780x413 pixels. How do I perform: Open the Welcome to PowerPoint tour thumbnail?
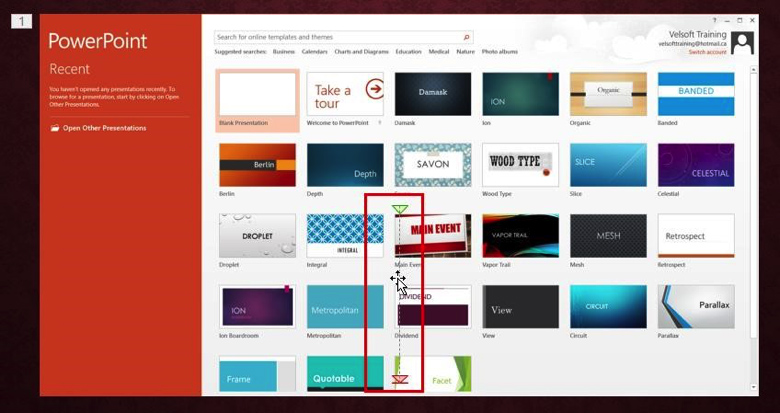345,95
